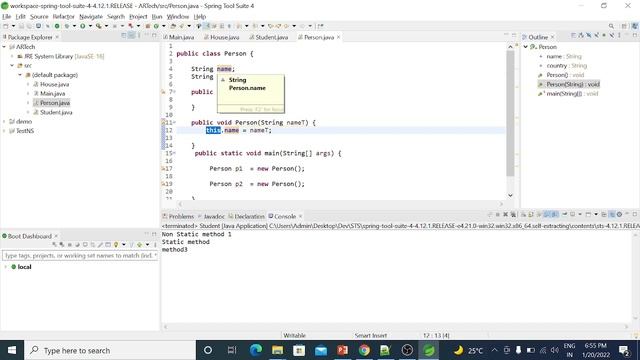Expand local node in Boot Dashboard
Viewport: 640px width, 360px height.
6,267
